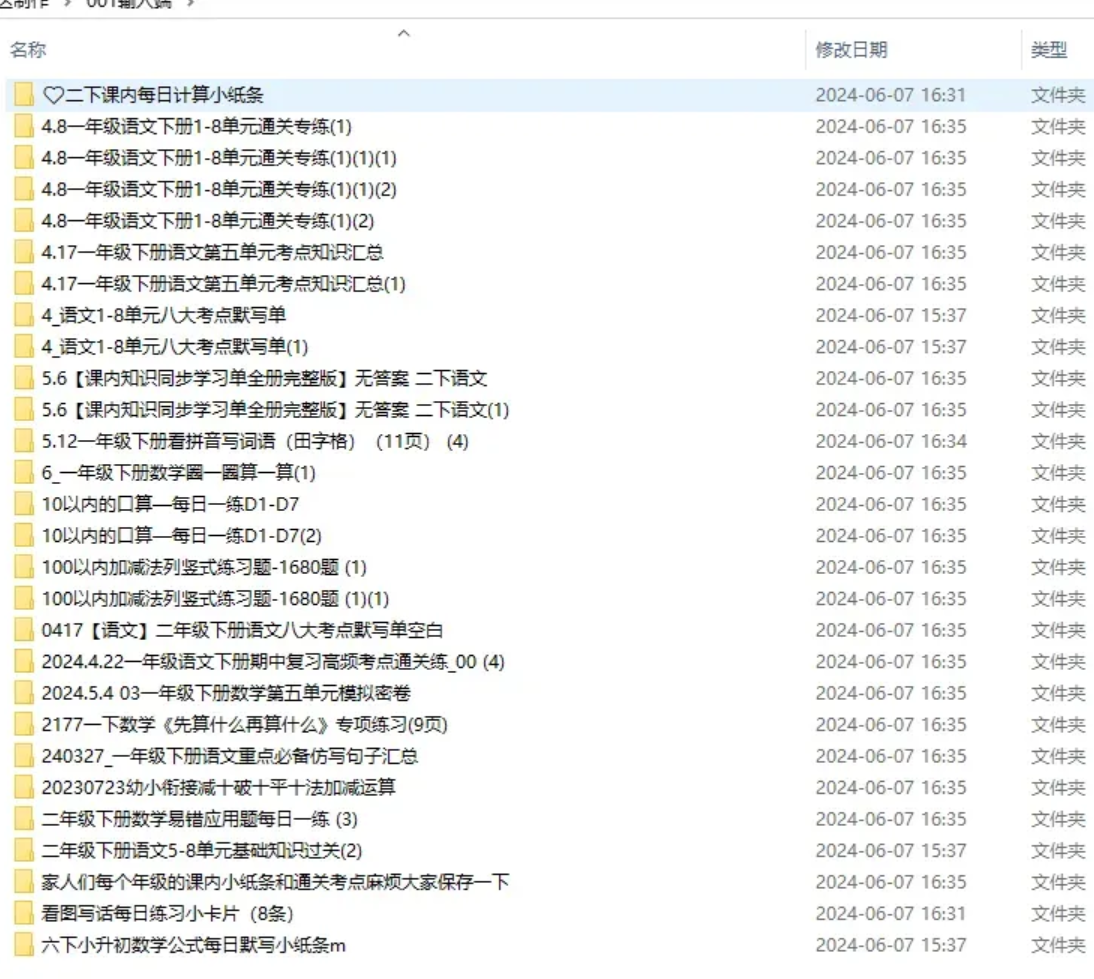This screenshot has height=979, width=1094.
Task: Select name 10以内的口算—每日一练D1-D7
Action: click(170, 504)
